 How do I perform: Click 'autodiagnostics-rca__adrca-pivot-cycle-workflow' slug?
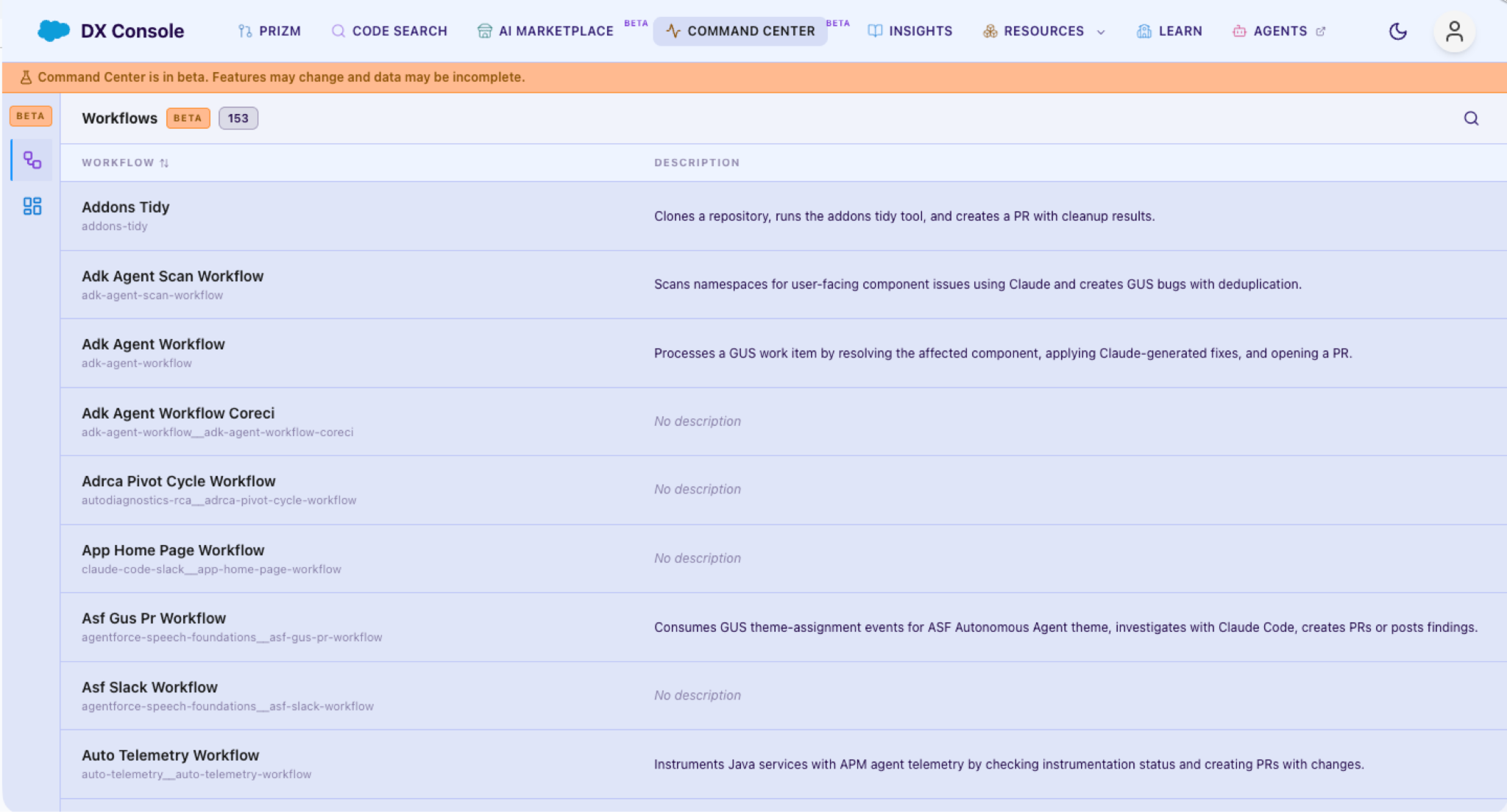pyautogui.click(x=219, y=501)
